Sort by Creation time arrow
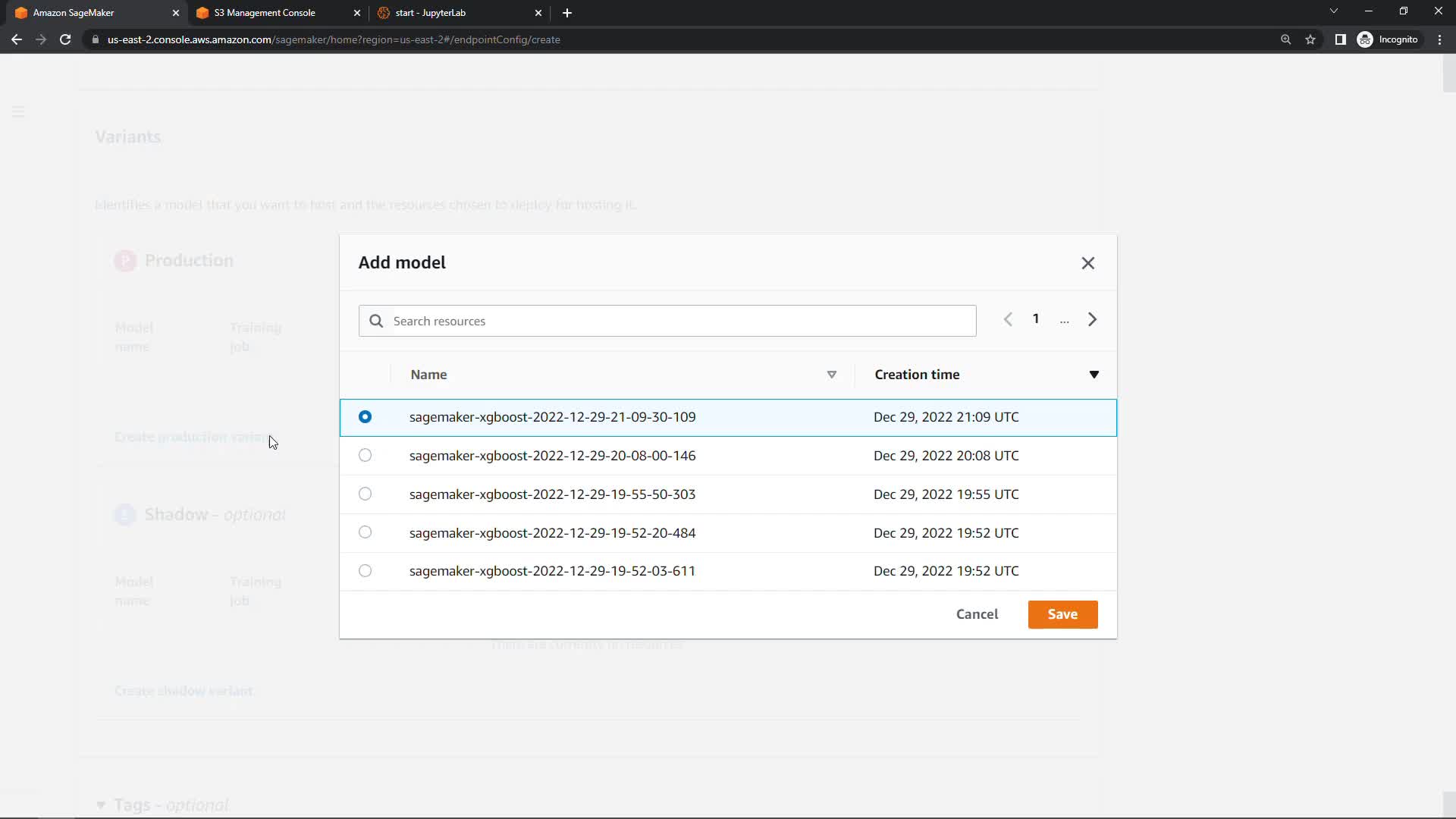This screenshot has width=1456, height=819. (1094, 375)
